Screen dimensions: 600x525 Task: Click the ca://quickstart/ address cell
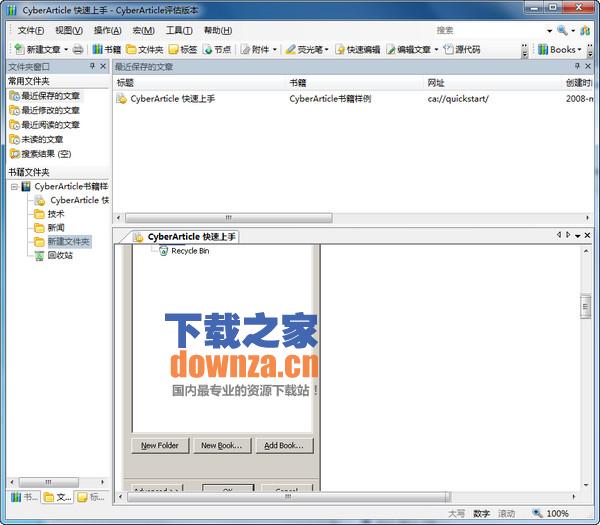(458, 99)
